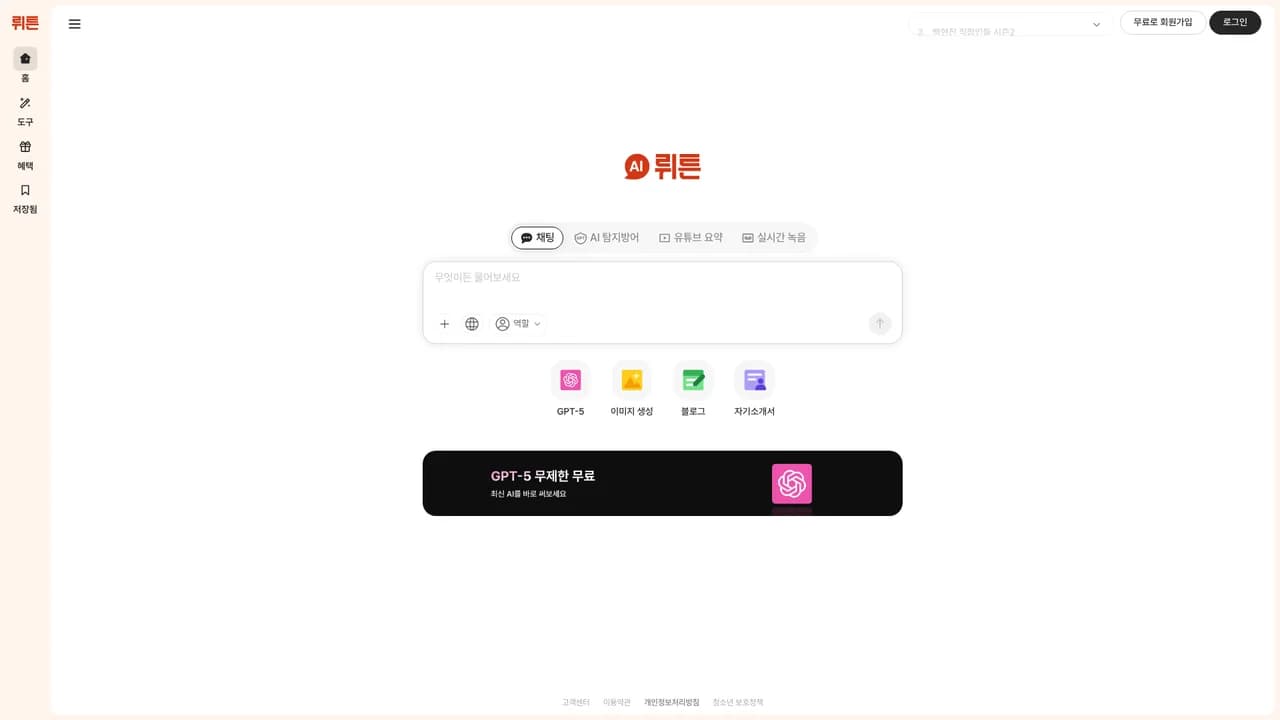Click the 뤼튼 logo in the sidebar
This screenshot has height=720, width=1280.
click(x=25, y=23)
